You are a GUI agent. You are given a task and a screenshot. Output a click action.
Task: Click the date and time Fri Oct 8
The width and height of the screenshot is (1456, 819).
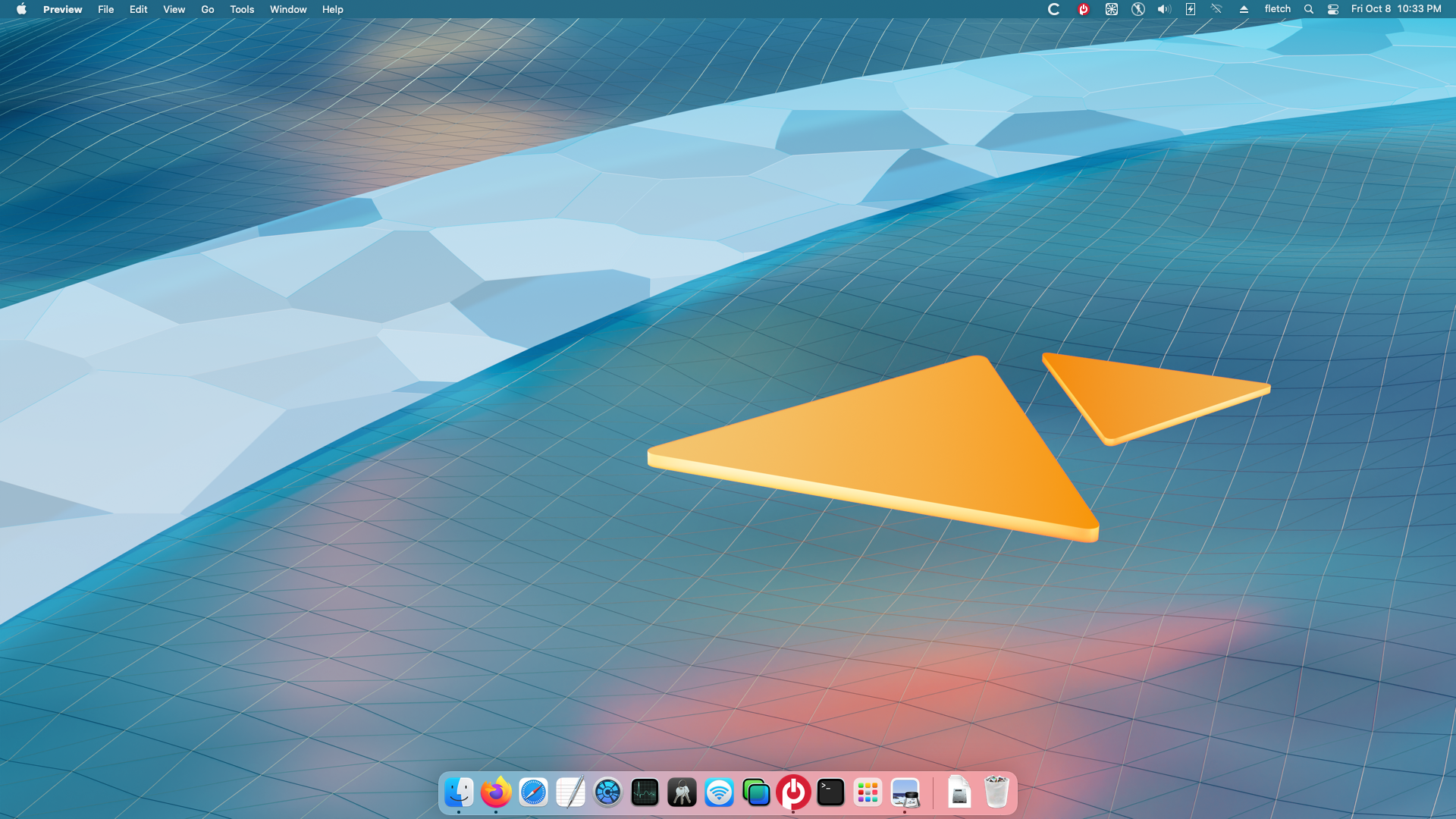pos(1396,9)
